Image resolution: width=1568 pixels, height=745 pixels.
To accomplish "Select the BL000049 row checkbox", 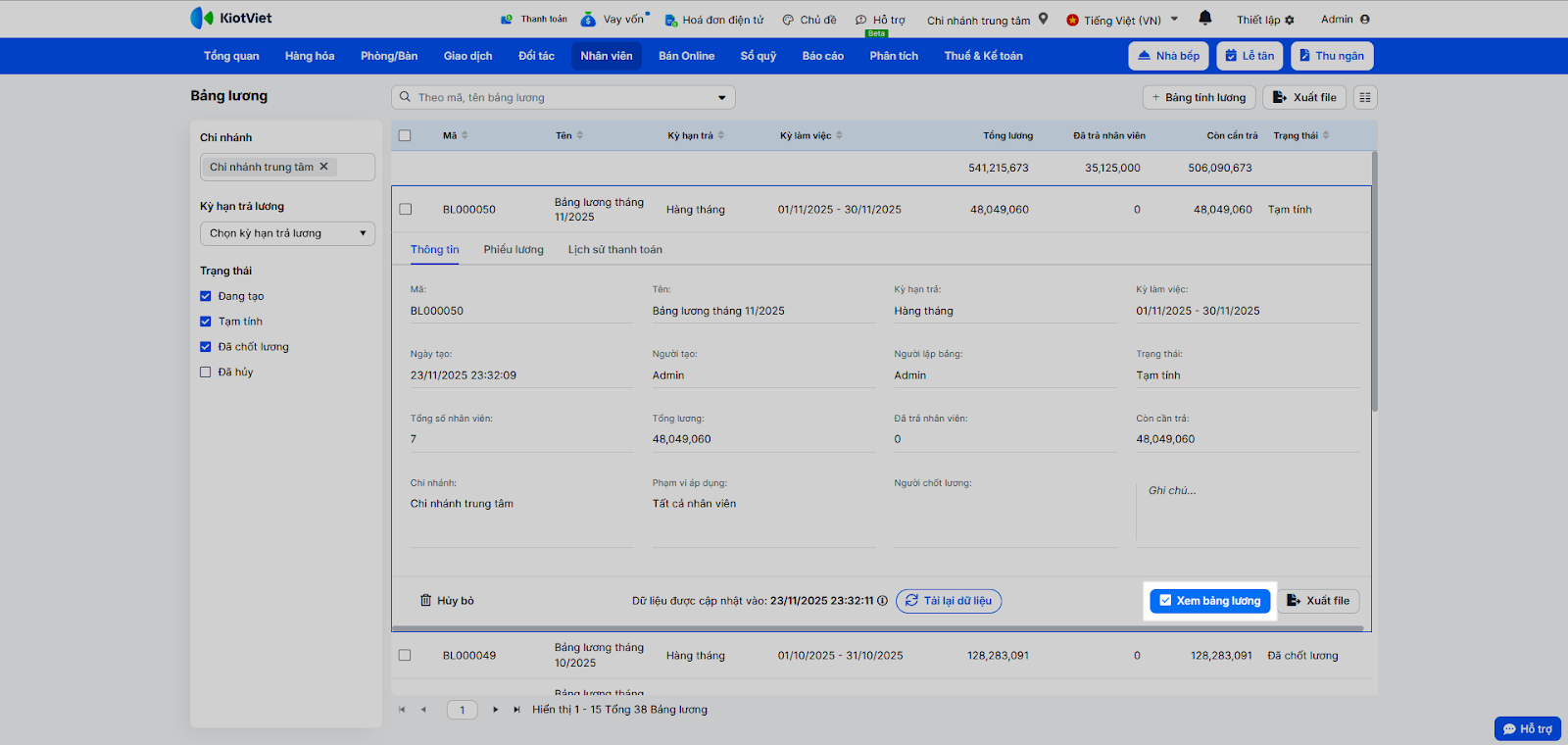I will click(x=406, y=655).
